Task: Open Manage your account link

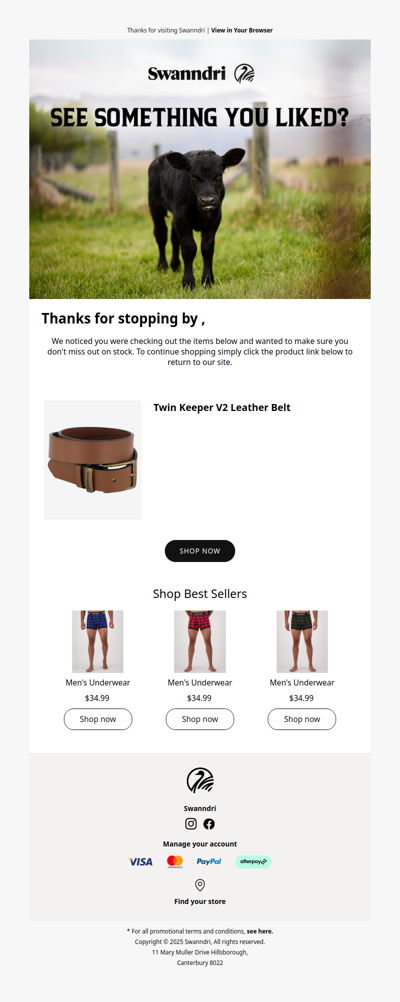Action: [200, 844]
